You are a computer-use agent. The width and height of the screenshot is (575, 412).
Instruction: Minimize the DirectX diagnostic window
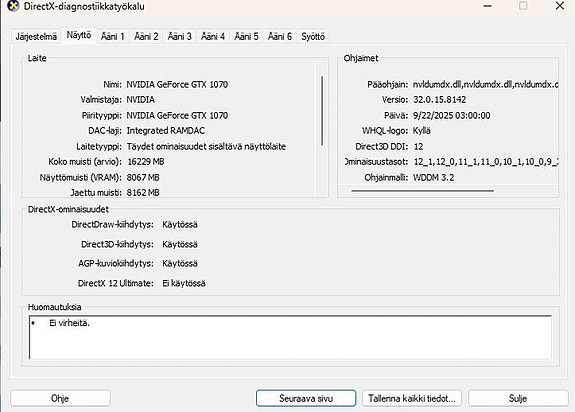tap(487, 6)
